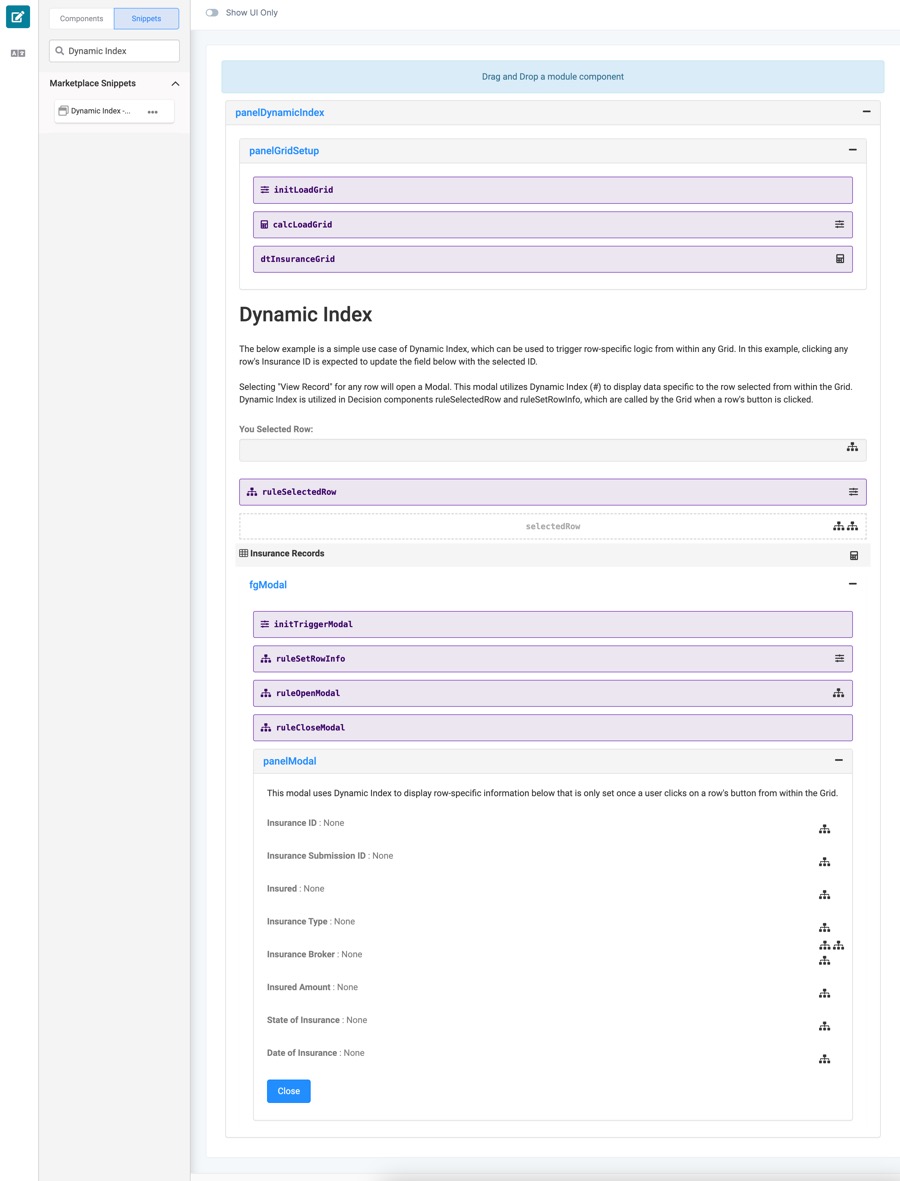The width and height of the screenshot is (900, 1181).
Task: Select the Snippets tab
Action: coord(146,19)
